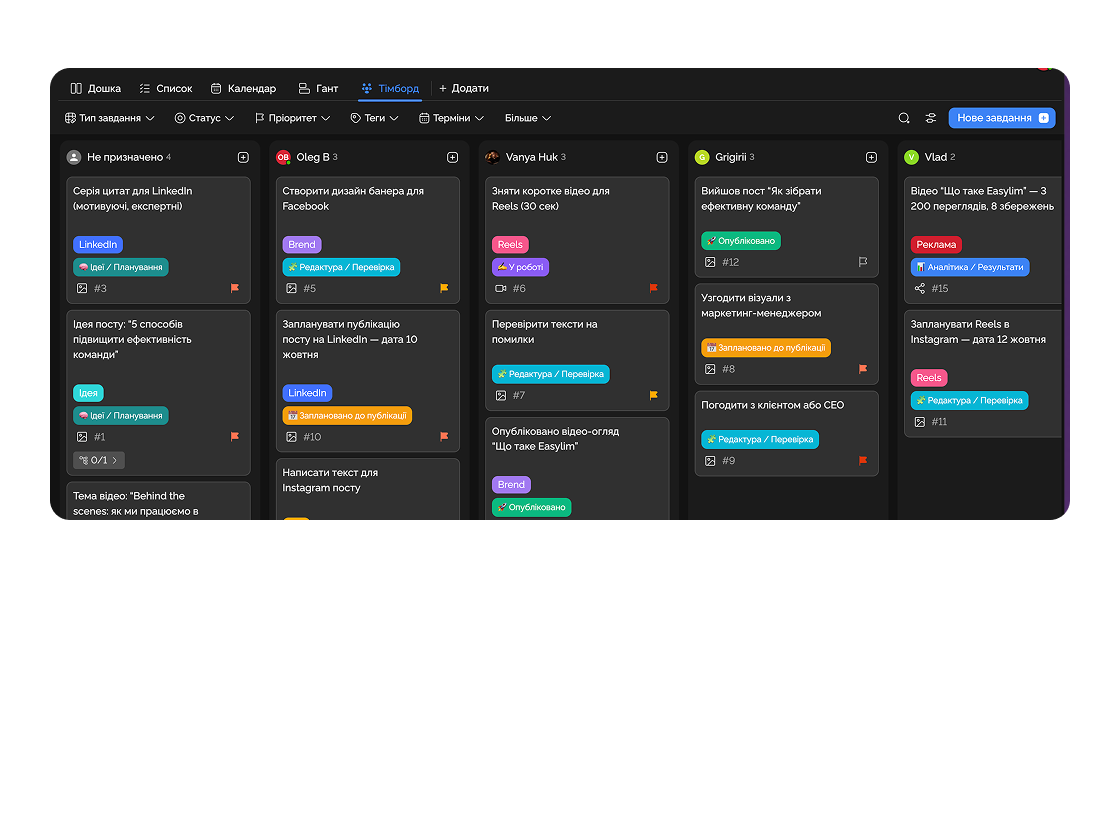Click the Додати view button
Viewport: 1118px width, 838px height.
click(x=464, y=88)
